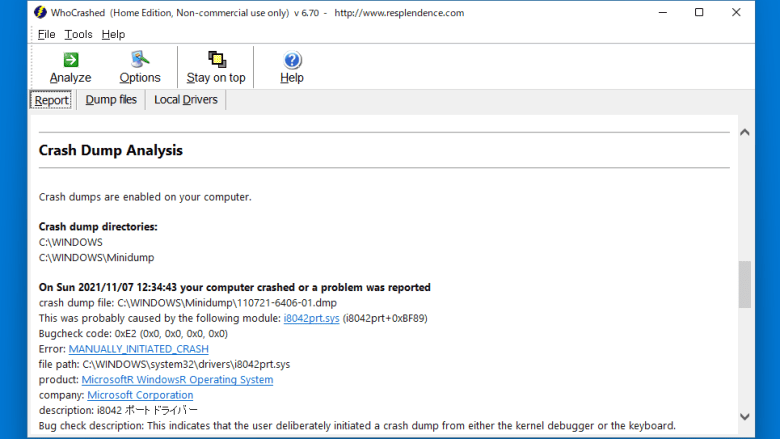Viewport: 780px width, 439px height.
Task: Open the Tools menu
Action: click(78, 34)
